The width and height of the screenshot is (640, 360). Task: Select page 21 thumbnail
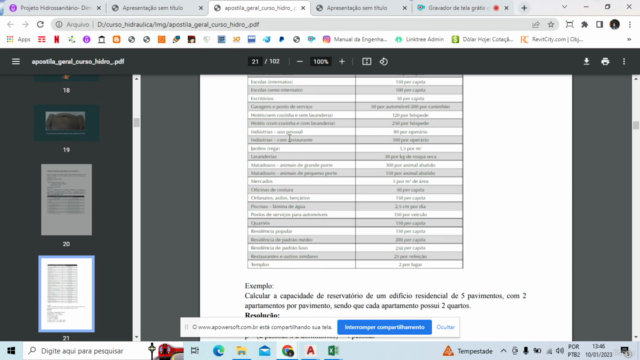coord(66,294)
